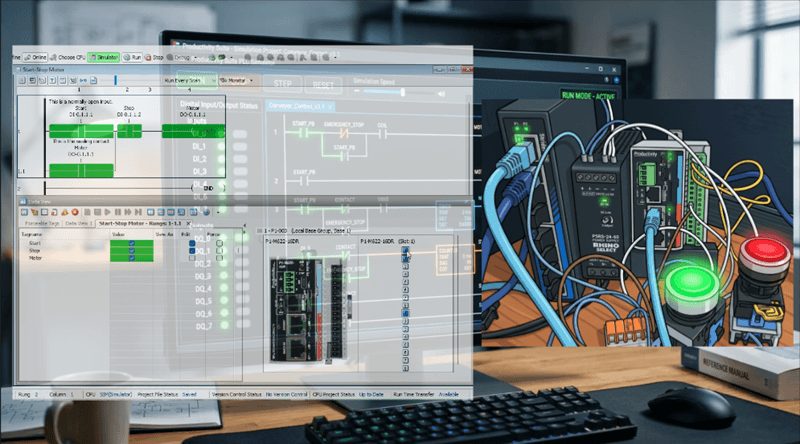Click the Up to Date CPU project status
Image resolution: width=800 pixels, height=444 pixels.
371,394
